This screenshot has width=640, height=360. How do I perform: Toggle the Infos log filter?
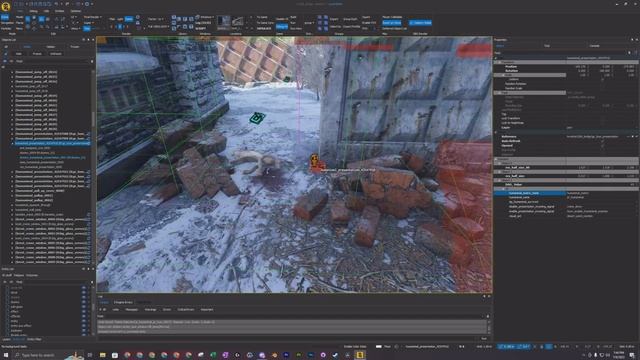click(116, 310)
